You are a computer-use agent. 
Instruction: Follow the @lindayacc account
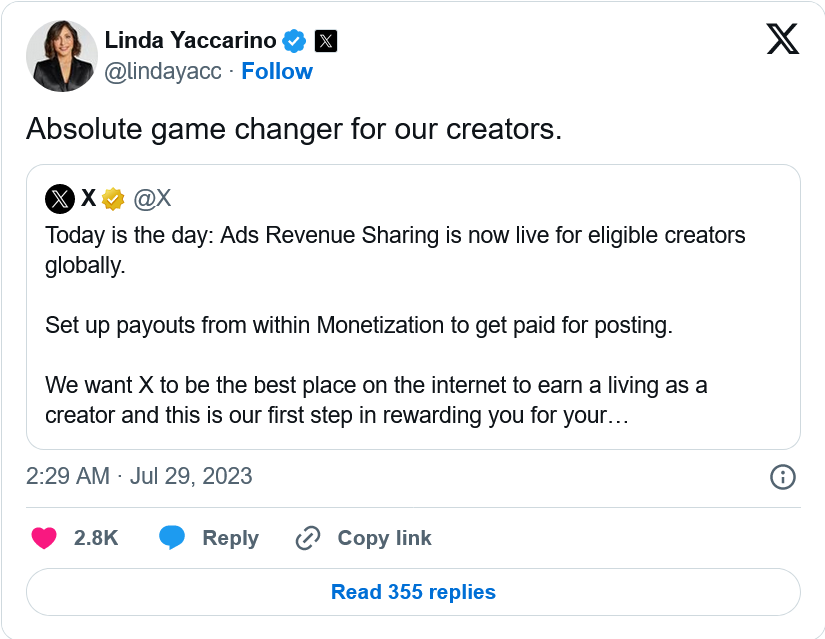coord(277,72)
